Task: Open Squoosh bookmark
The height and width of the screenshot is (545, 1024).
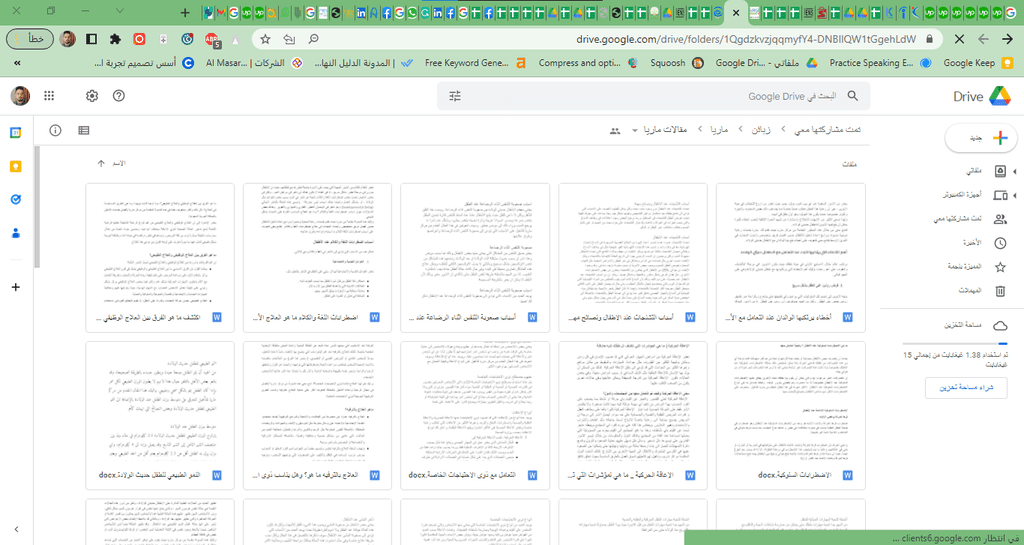Action: pos(676,63)
